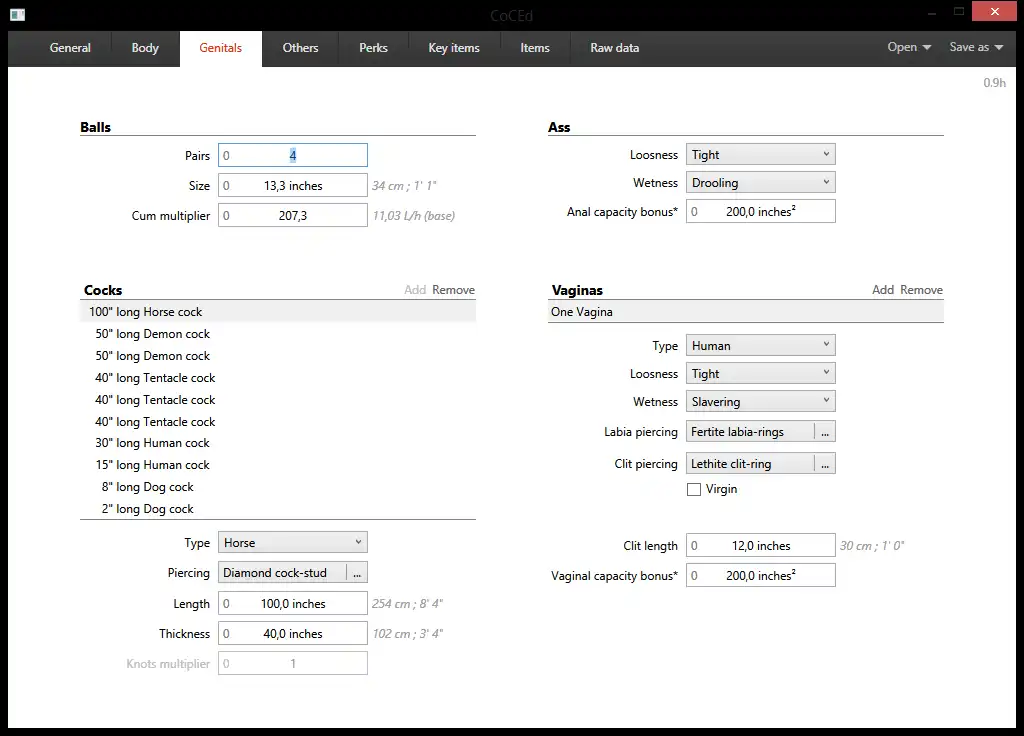1024x736 pixels.
Task: Click the 0.9h version label
Action: (994, 83)
